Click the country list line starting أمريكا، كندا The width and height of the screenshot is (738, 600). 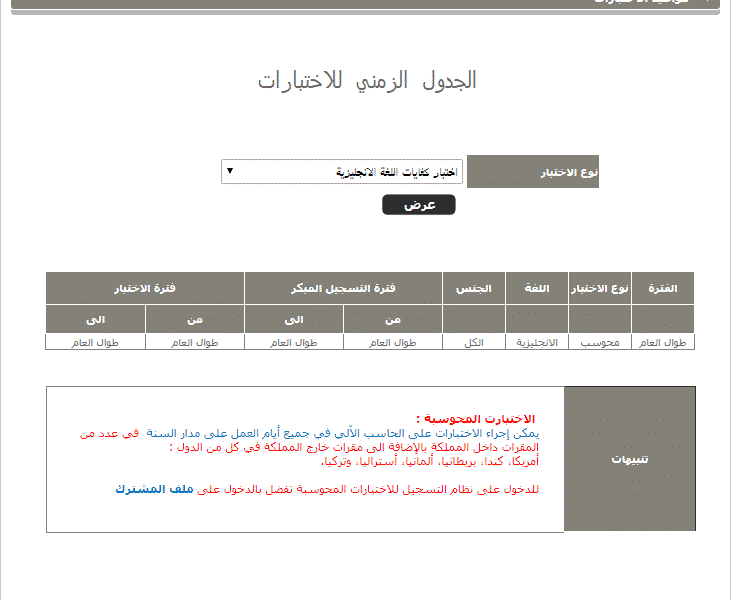[430, 461]
